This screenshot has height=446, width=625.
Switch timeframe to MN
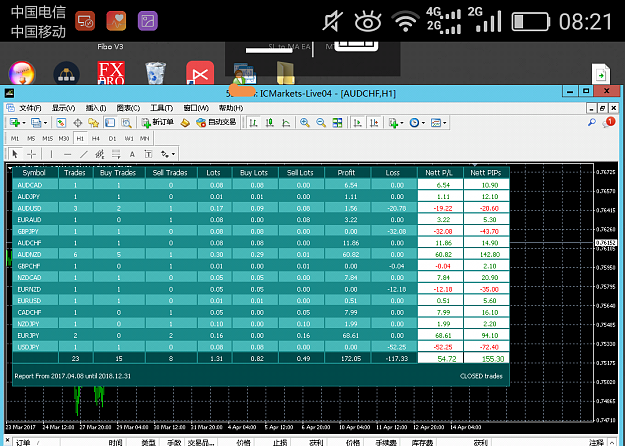click(x=144, y=138)
